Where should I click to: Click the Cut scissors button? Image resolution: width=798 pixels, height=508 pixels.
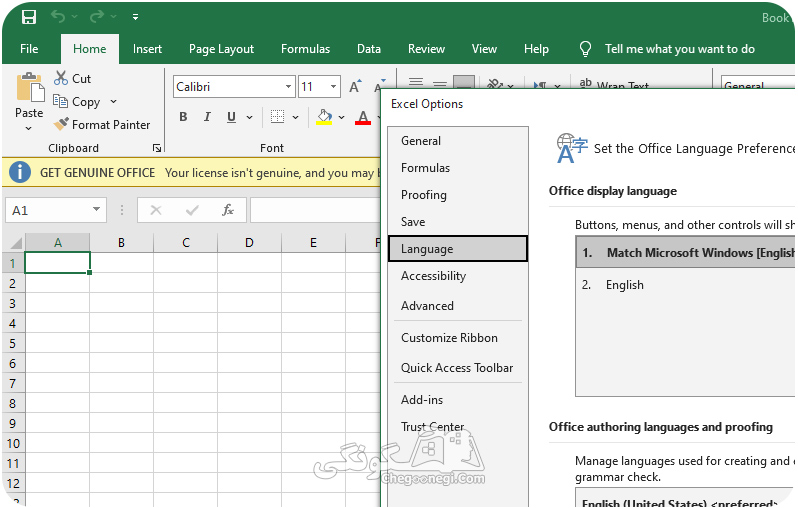[x=72, y=78]
